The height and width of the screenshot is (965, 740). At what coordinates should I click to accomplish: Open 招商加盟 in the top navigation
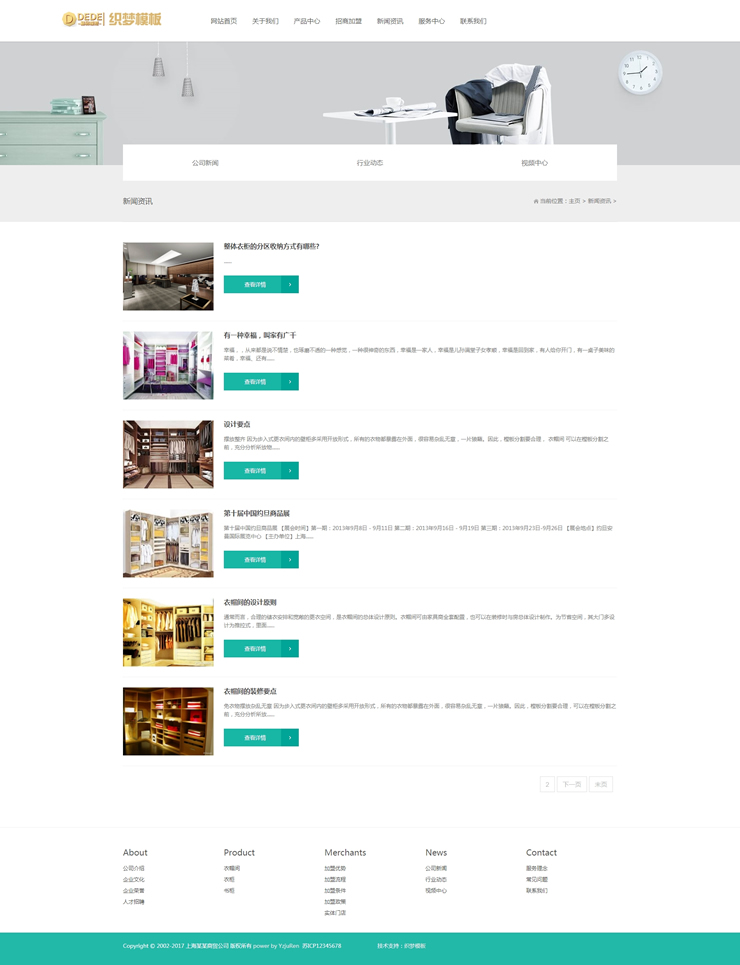[348, 21]
